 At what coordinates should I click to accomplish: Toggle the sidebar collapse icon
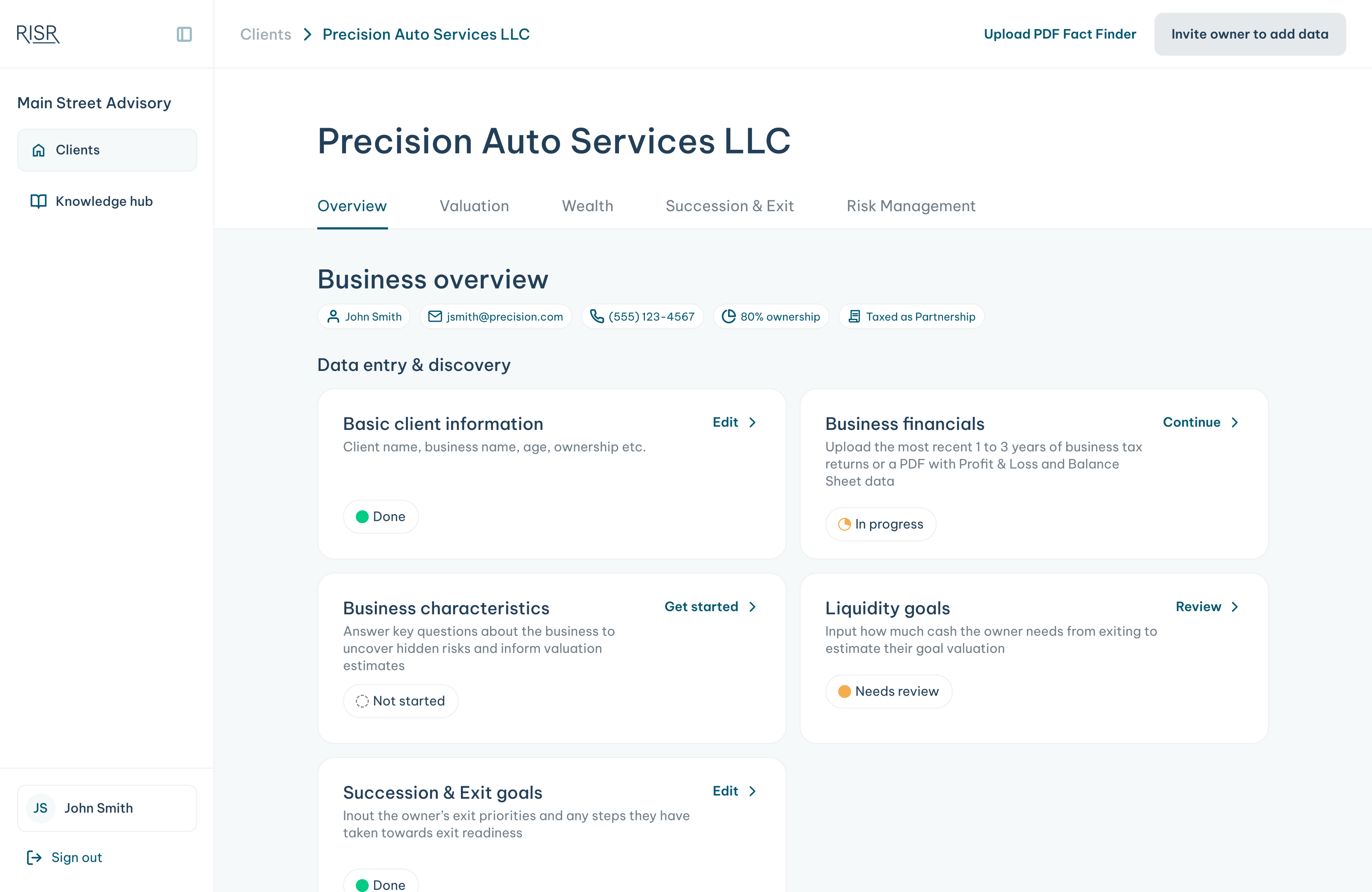[184, 35]
